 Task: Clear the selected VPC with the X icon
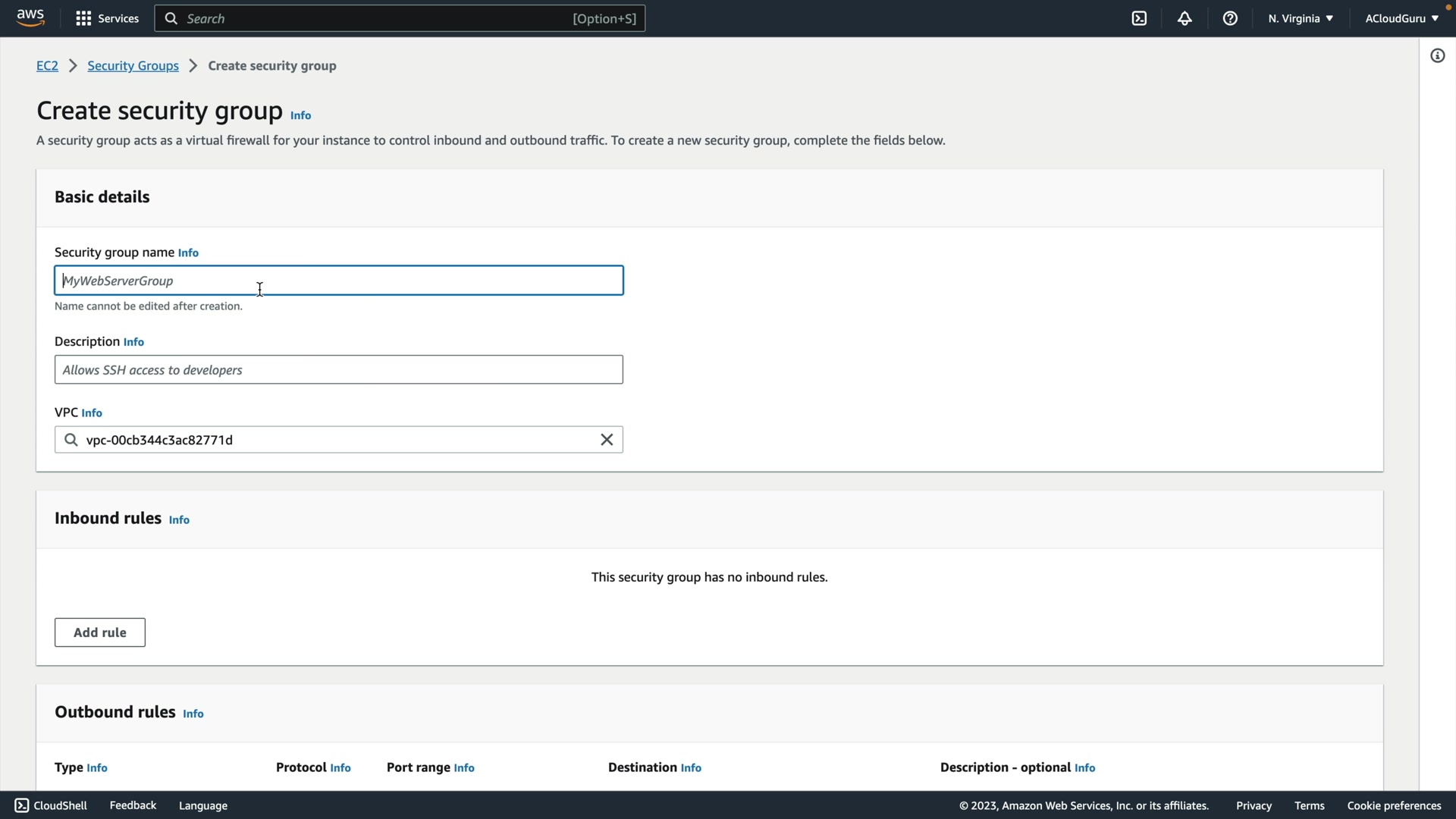coord(607,440)
